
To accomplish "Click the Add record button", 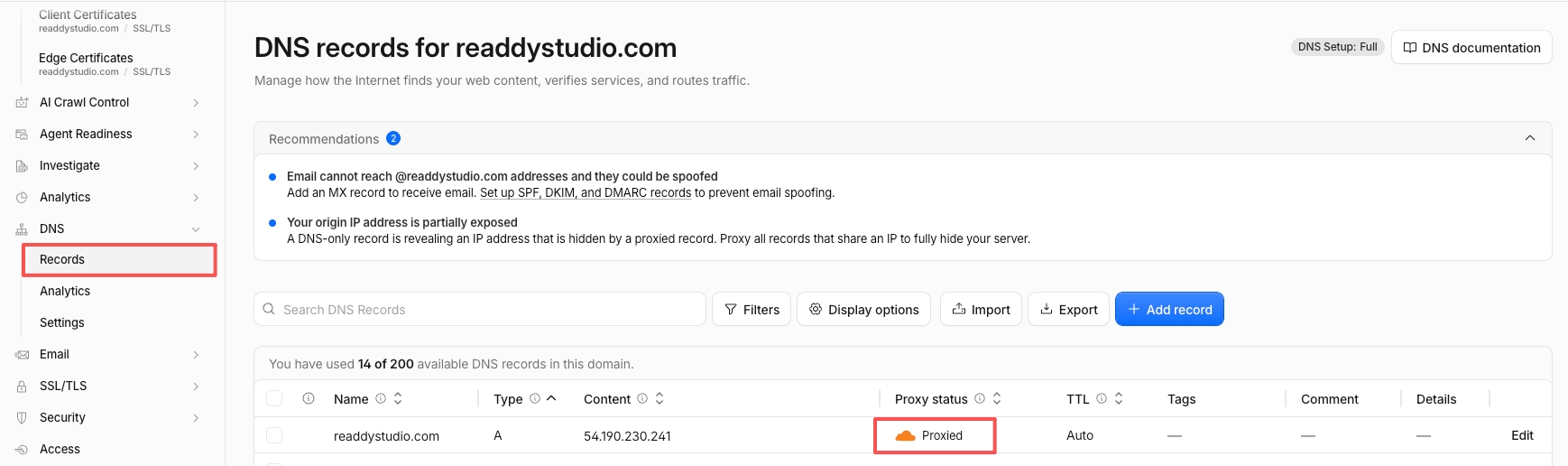I will 1169,309.
